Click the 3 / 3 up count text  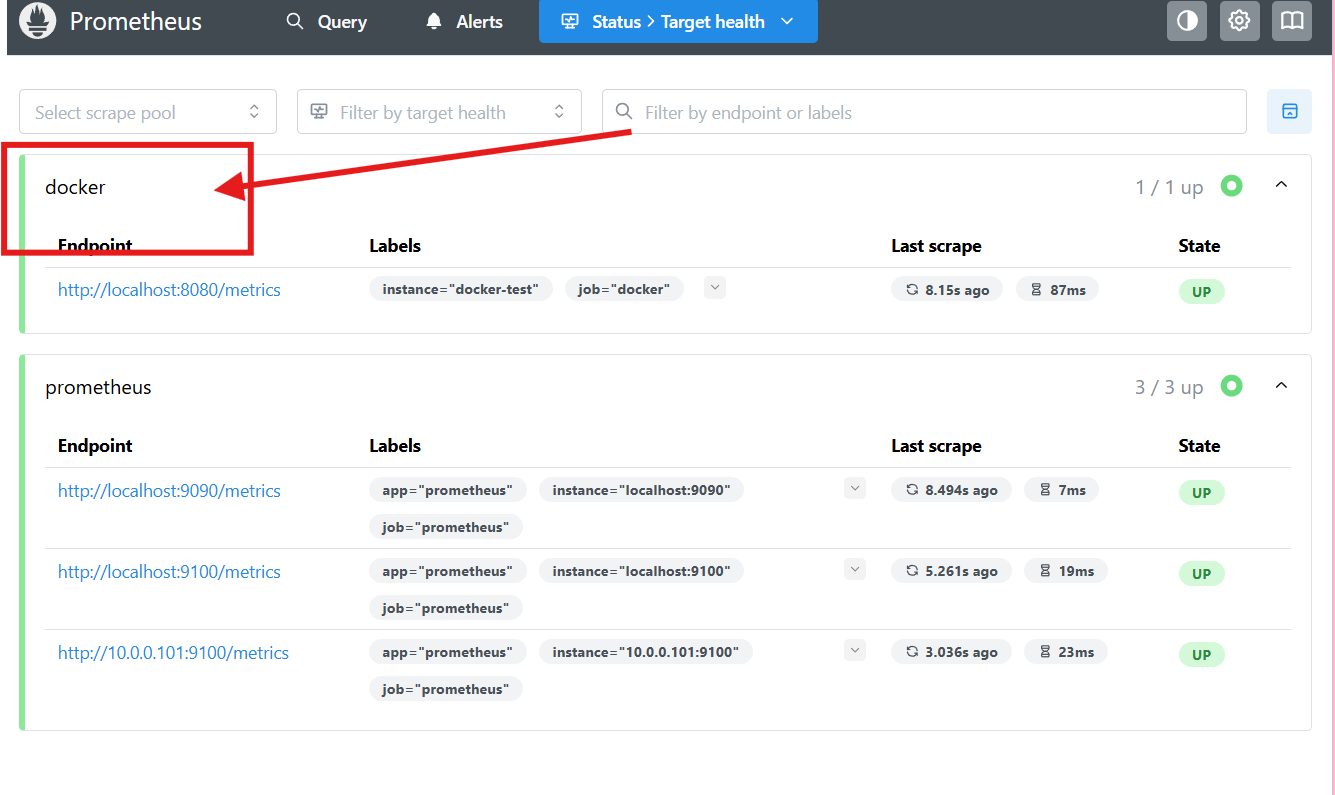[x=1169, y=387]
